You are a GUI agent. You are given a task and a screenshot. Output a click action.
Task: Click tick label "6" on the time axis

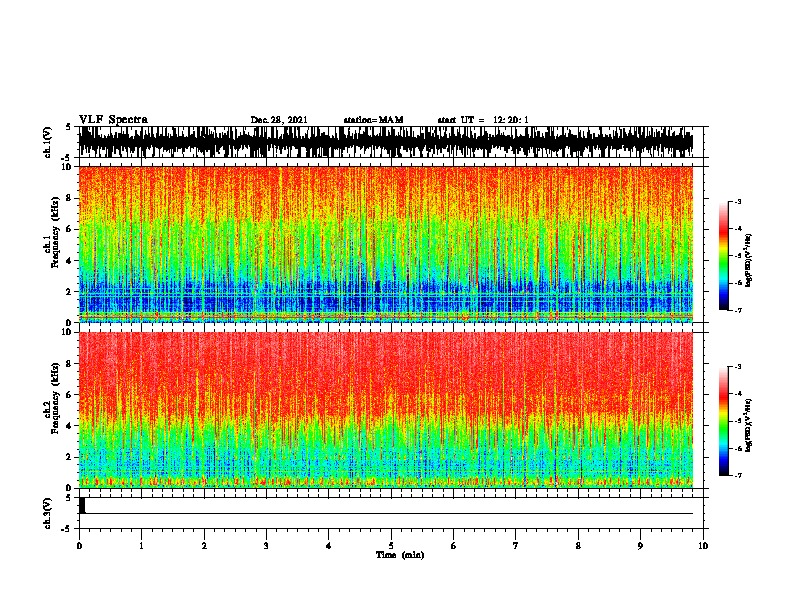pyautogui.click(x=454, y=546)
